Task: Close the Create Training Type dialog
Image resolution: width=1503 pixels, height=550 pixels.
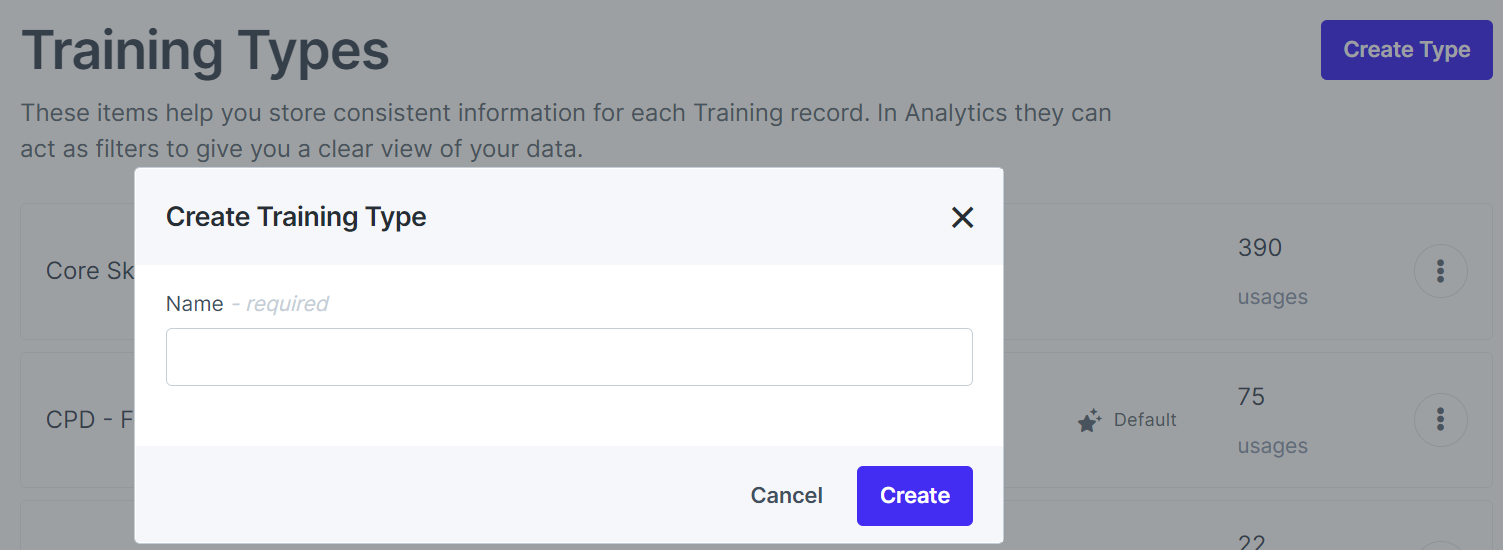Action: (962, 217)
